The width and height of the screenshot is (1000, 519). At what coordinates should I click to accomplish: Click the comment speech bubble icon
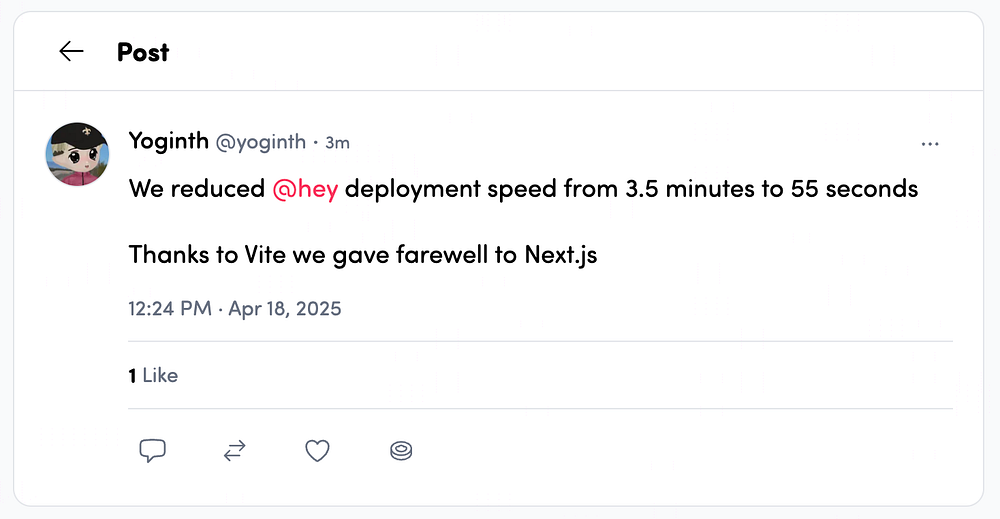[152, 451]
